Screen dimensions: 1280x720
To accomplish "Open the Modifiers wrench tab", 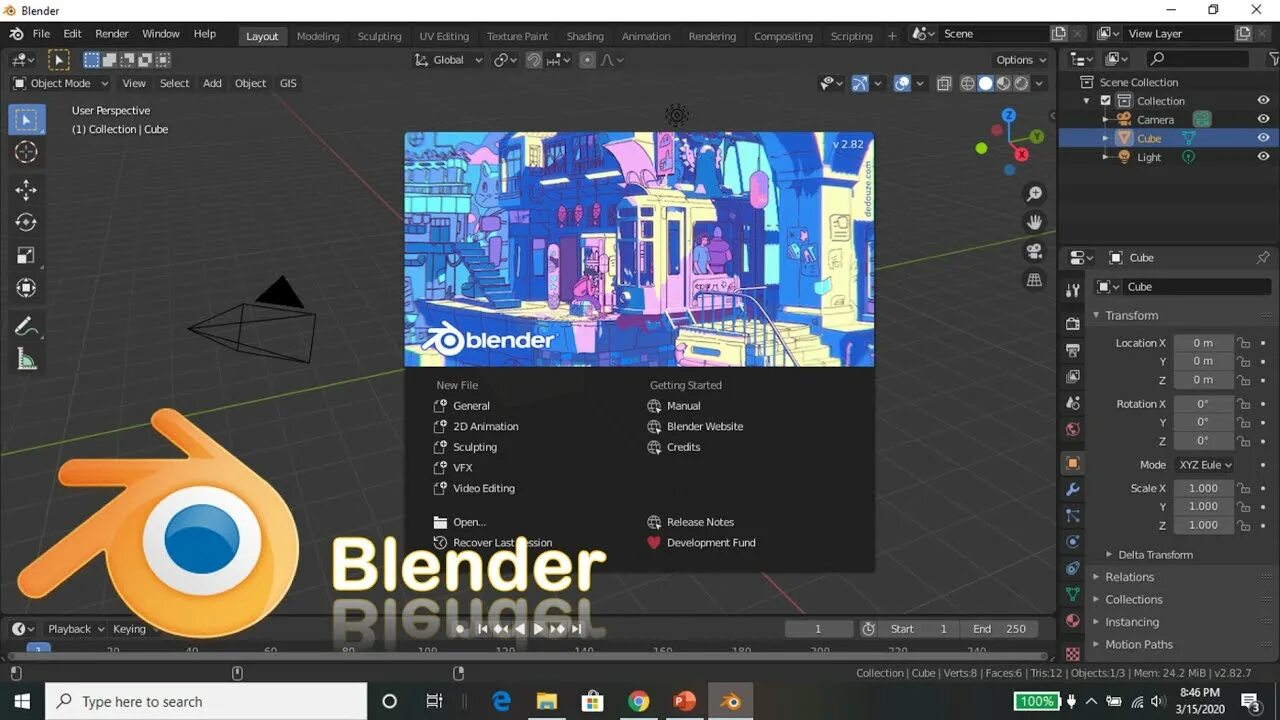I will pyautogui.click(x=1073, y=490).
